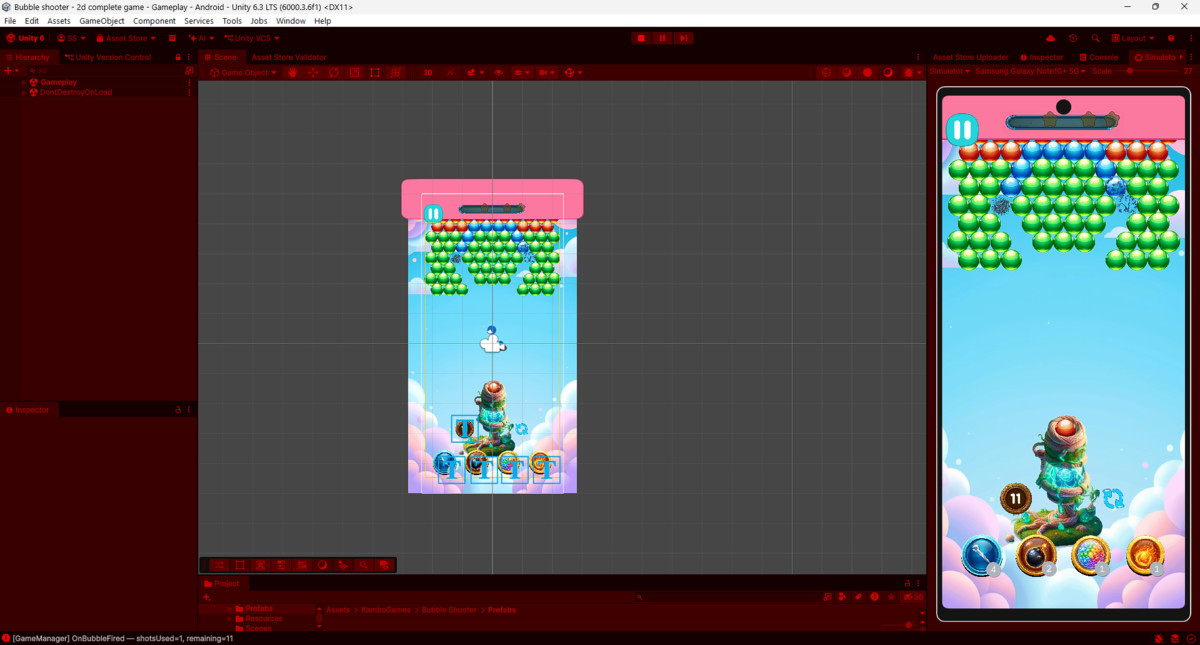This screenshot has height=645, width=1200.
Task: Open the Assets menu
Action: [59, 21]
